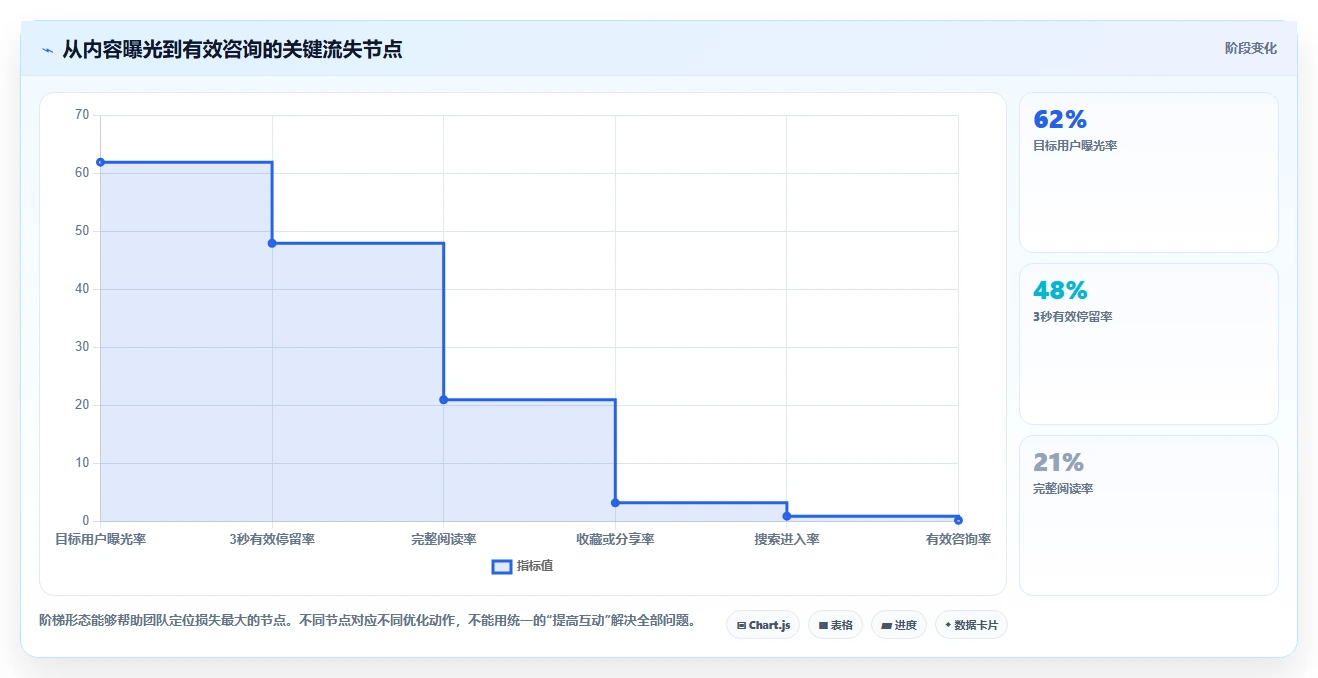Click the y-axis value 60
Viewport: 1318px width, 678px height.
82,173
